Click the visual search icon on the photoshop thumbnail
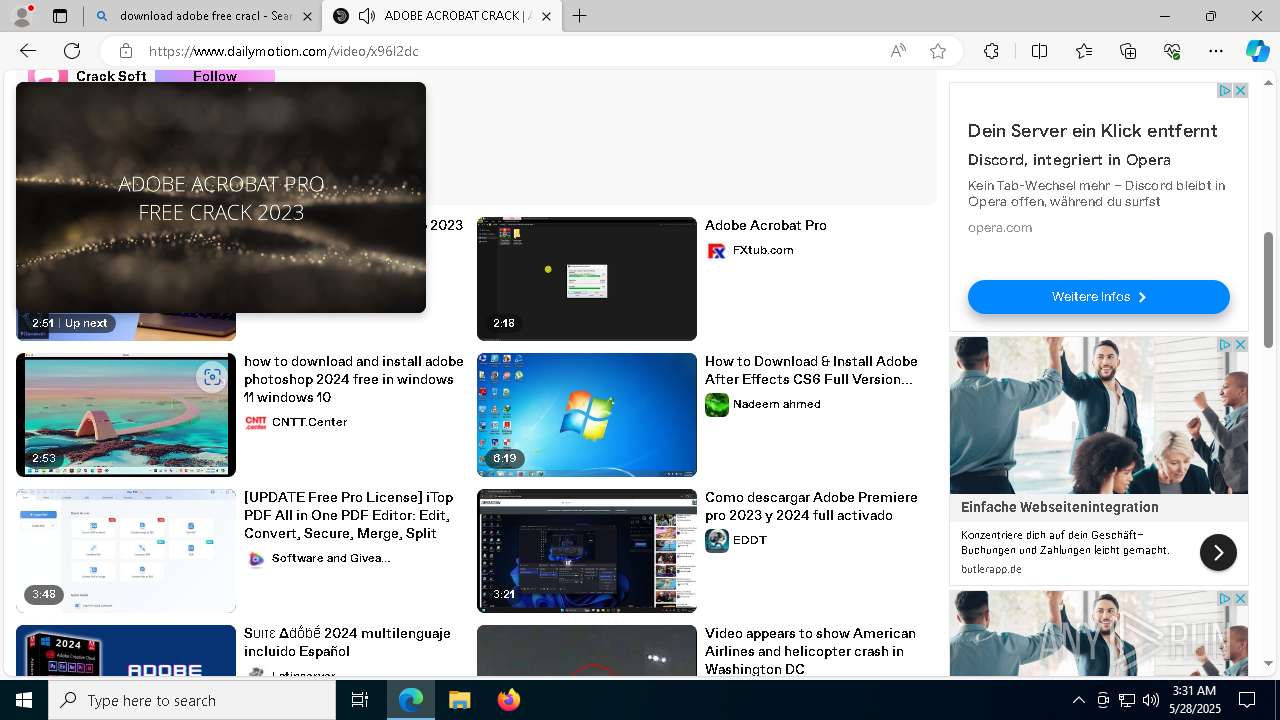This screenshot has width=1280, height=720. (212, 377)
